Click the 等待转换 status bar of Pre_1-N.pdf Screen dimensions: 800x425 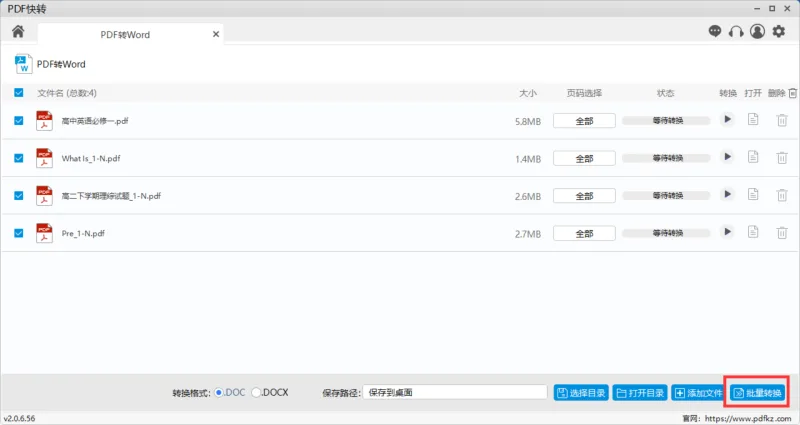(x=666, y=233)
